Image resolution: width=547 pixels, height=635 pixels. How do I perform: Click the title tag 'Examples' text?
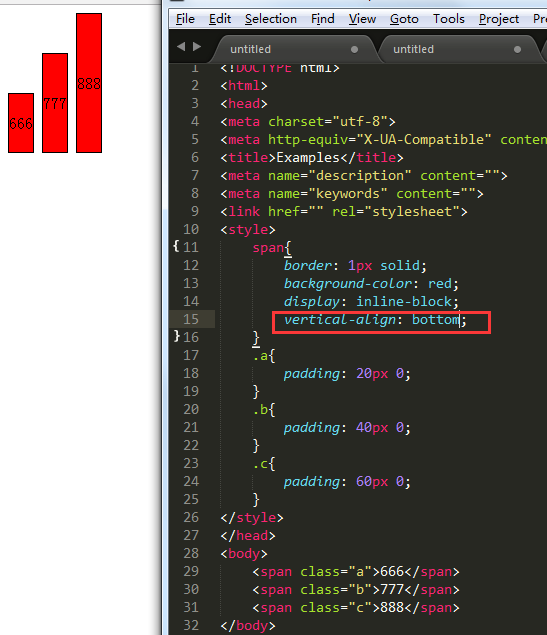coord(308,158)
